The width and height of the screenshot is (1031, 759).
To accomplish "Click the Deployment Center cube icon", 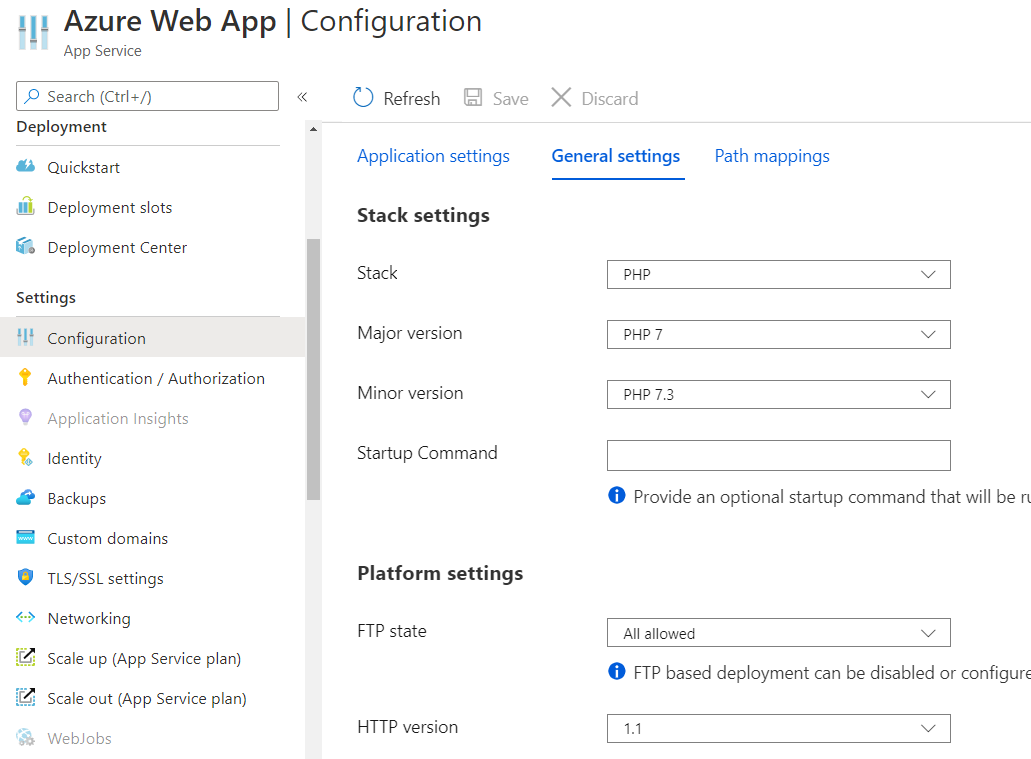I will [x=26, y=247].
